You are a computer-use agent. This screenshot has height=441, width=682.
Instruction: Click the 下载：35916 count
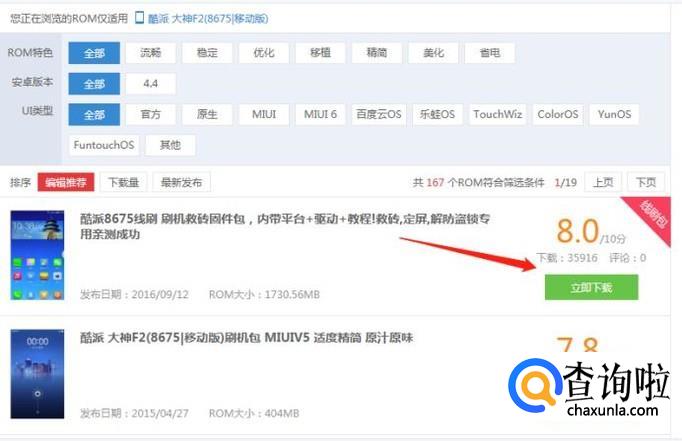tap(567, 258)
